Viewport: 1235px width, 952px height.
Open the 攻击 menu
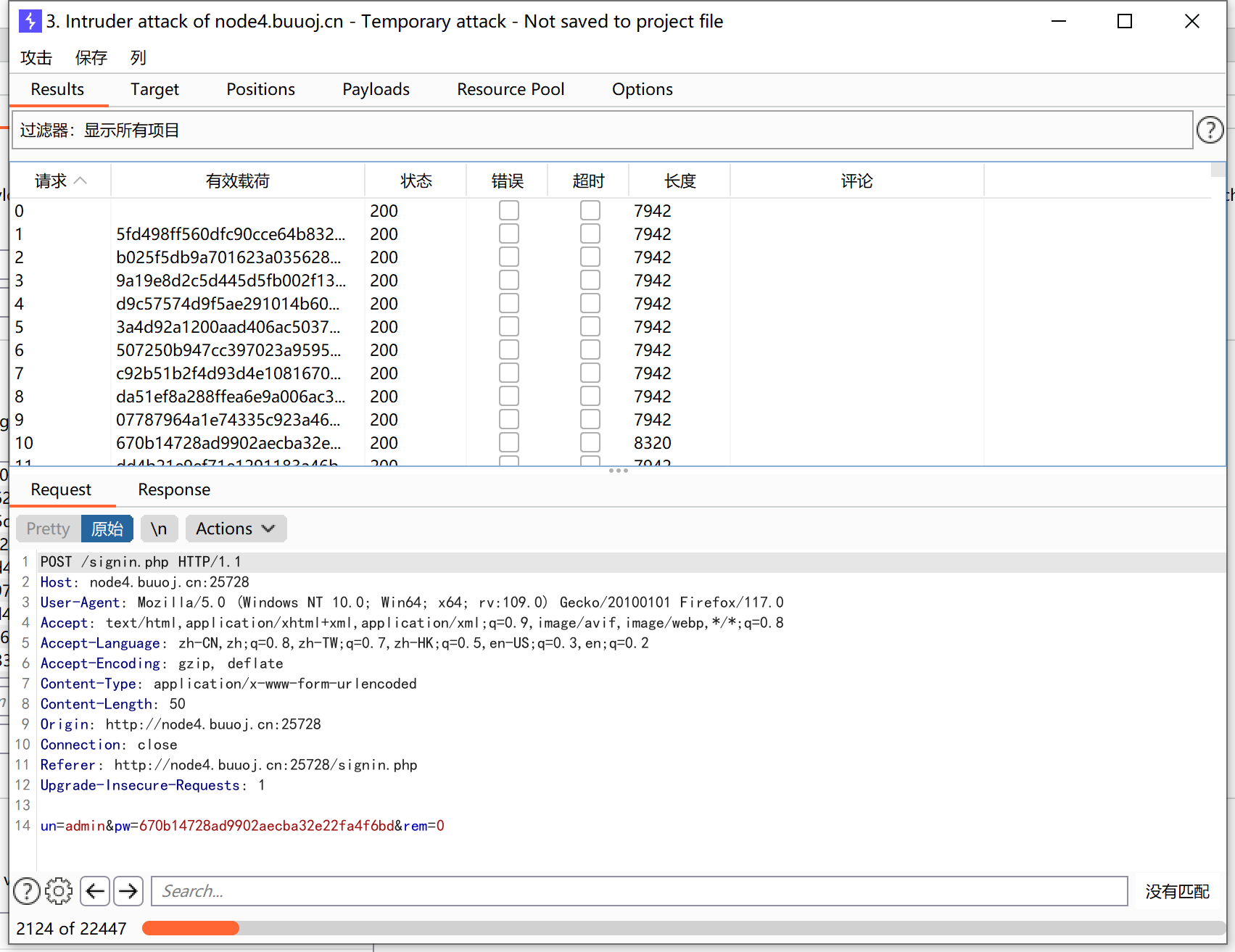pyautogui.click(x=36, y=57)
